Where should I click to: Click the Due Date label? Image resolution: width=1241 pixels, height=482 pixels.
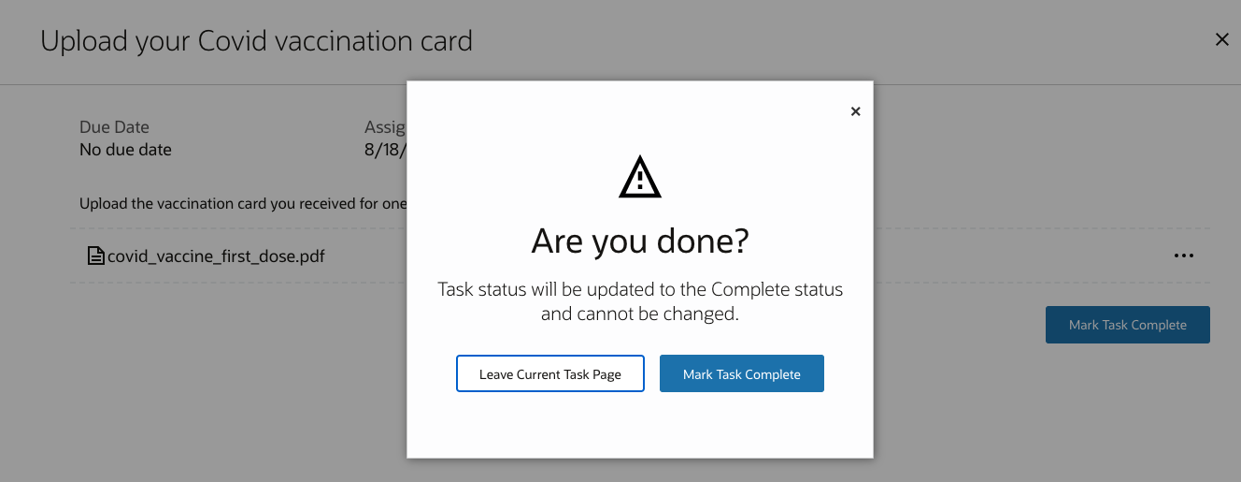(114, 127)
